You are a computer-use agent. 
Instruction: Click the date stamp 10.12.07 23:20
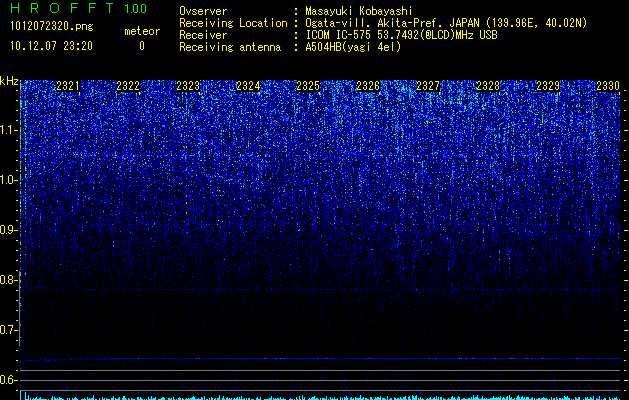[51, 46]
